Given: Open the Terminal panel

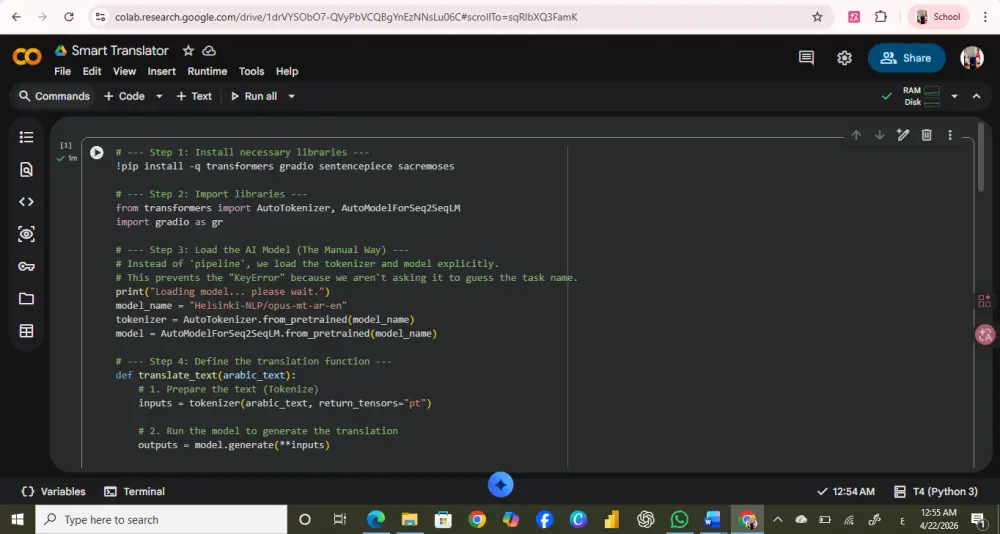Looking at the screenshot, I should tap(135, 492).
